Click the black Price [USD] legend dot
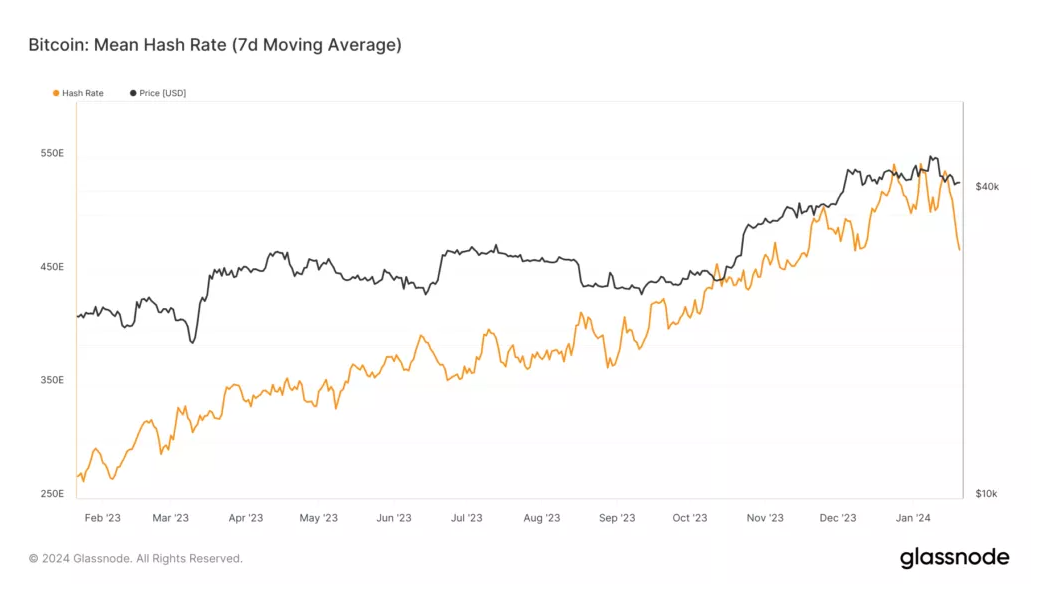This screenshot has width=1041, height=592. pos(133,93)
